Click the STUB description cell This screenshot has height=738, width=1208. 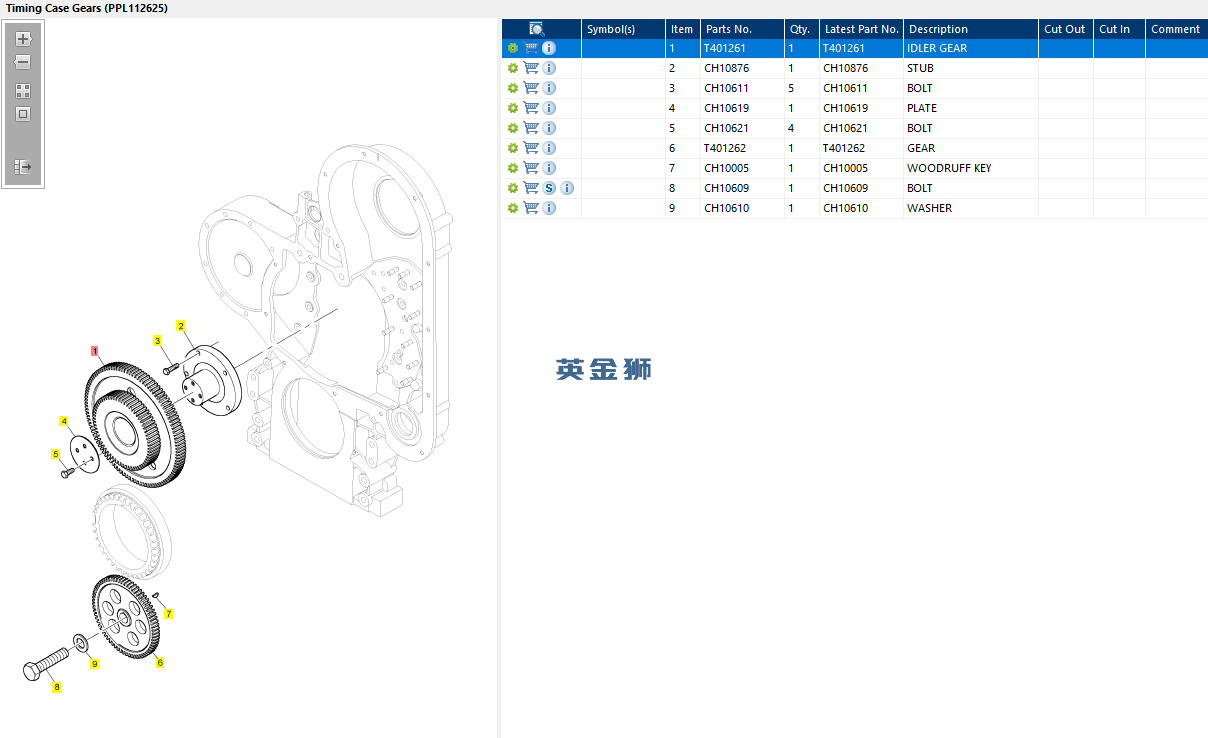[x=971, y=68]
